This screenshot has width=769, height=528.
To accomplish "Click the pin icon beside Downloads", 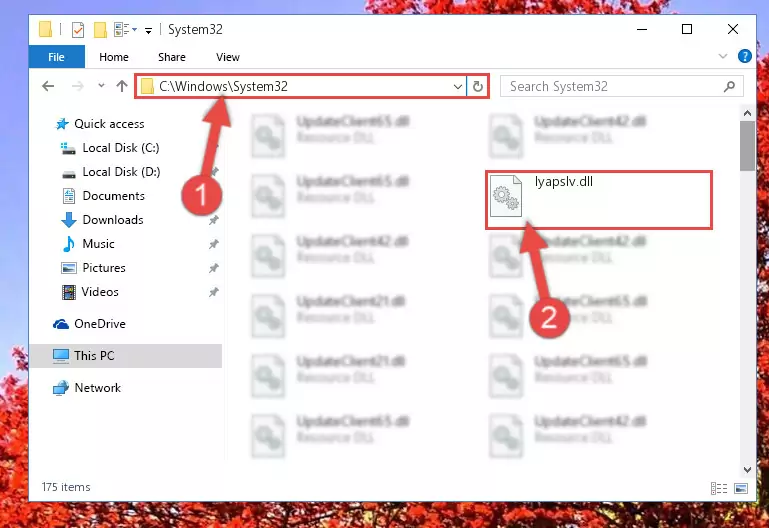I will click(x=213, y=220).
